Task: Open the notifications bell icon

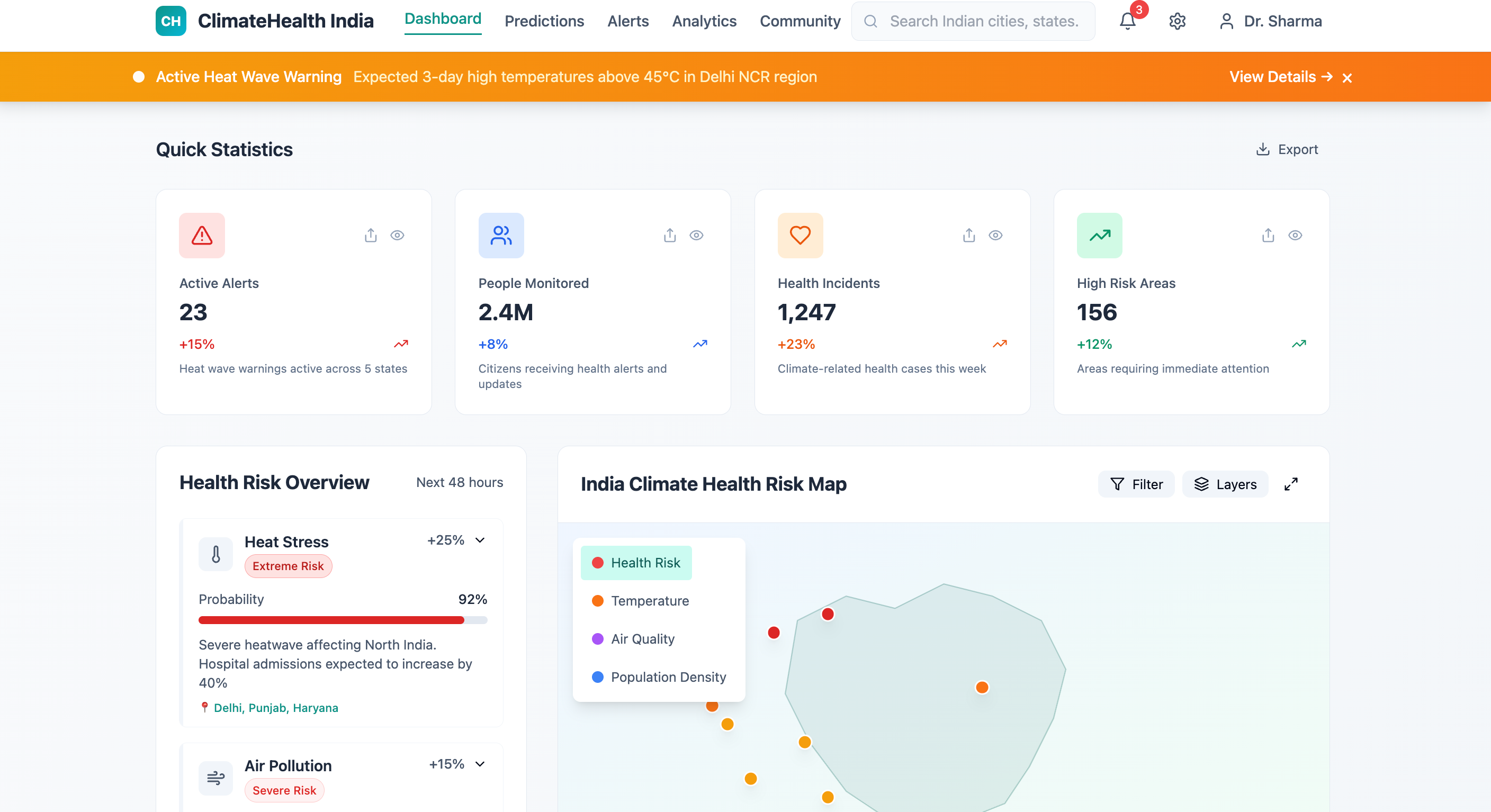Action: [x=1127, y=21]
